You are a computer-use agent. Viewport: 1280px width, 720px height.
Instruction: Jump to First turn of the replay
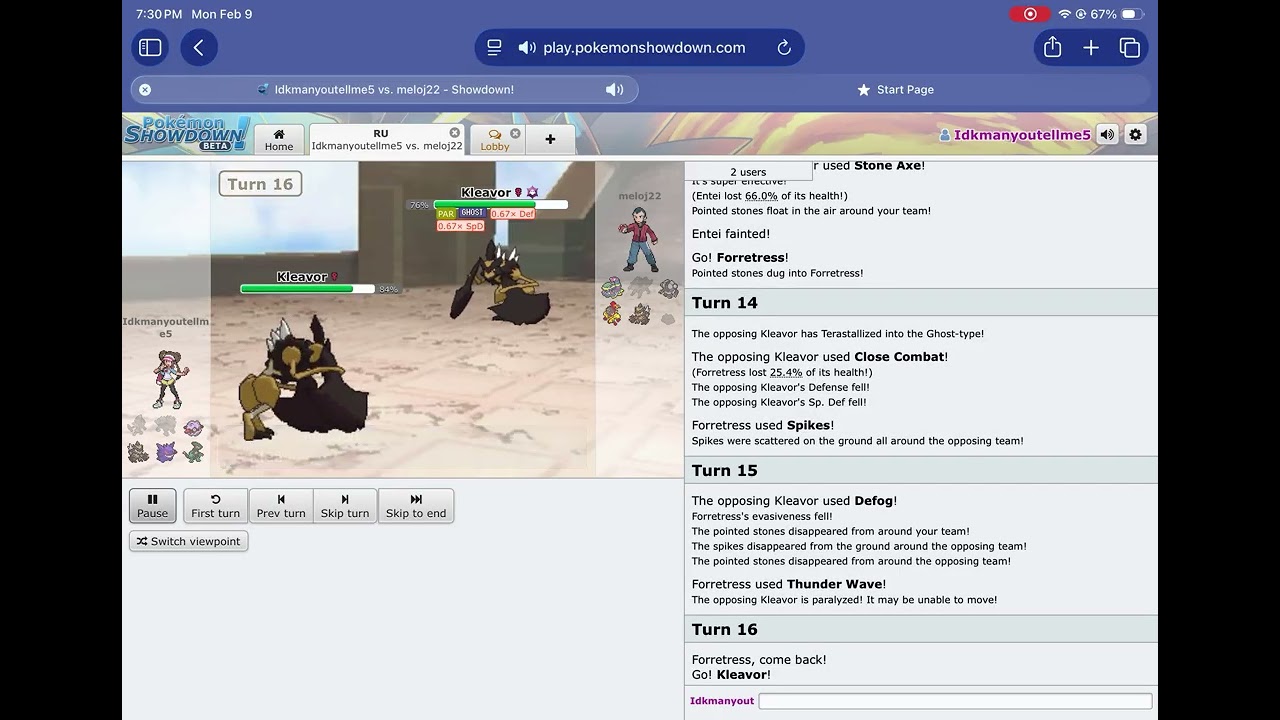click(216, 506)
